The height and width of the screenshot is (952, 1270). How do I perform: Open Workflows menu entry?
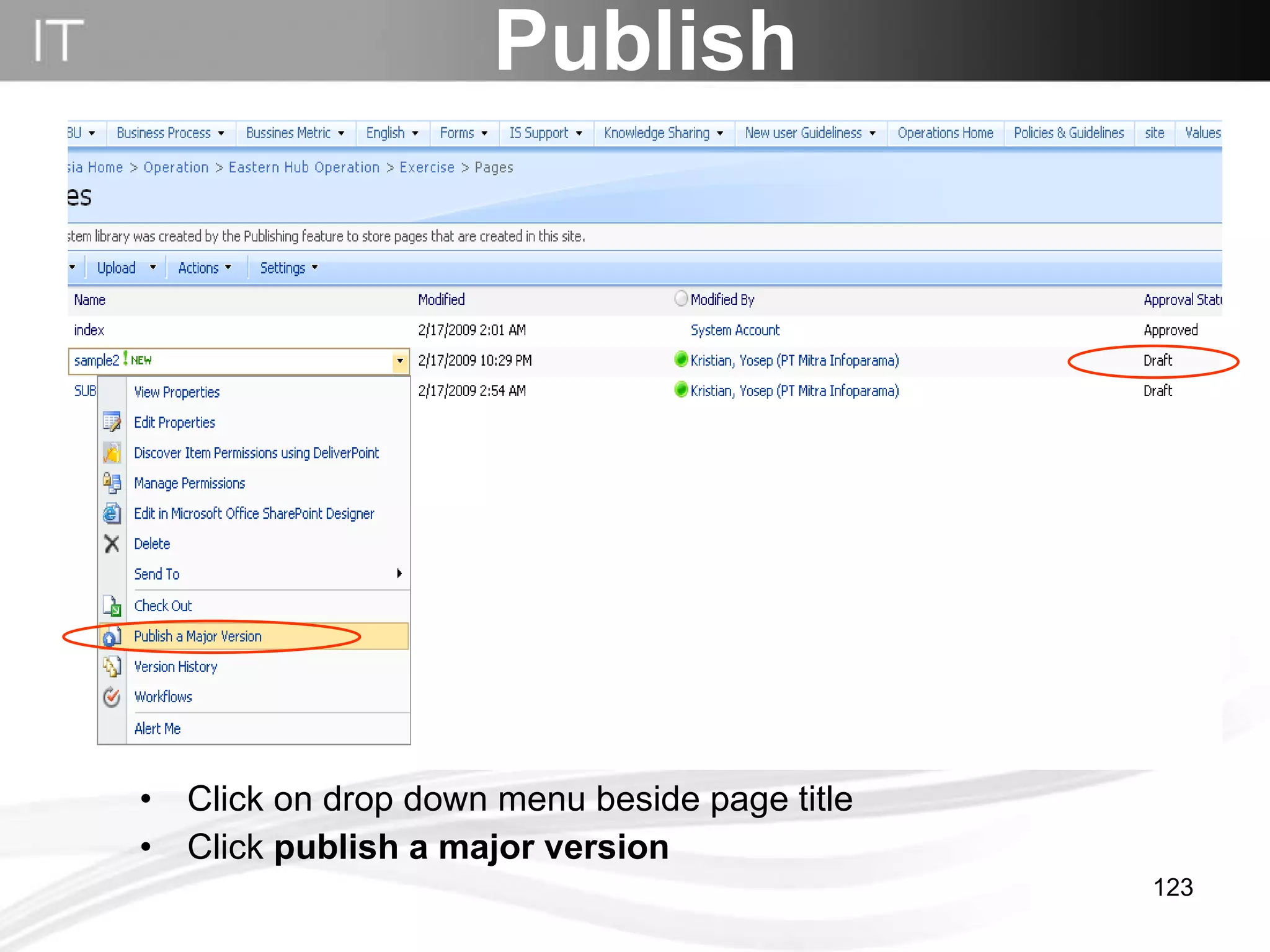(163, 697)
